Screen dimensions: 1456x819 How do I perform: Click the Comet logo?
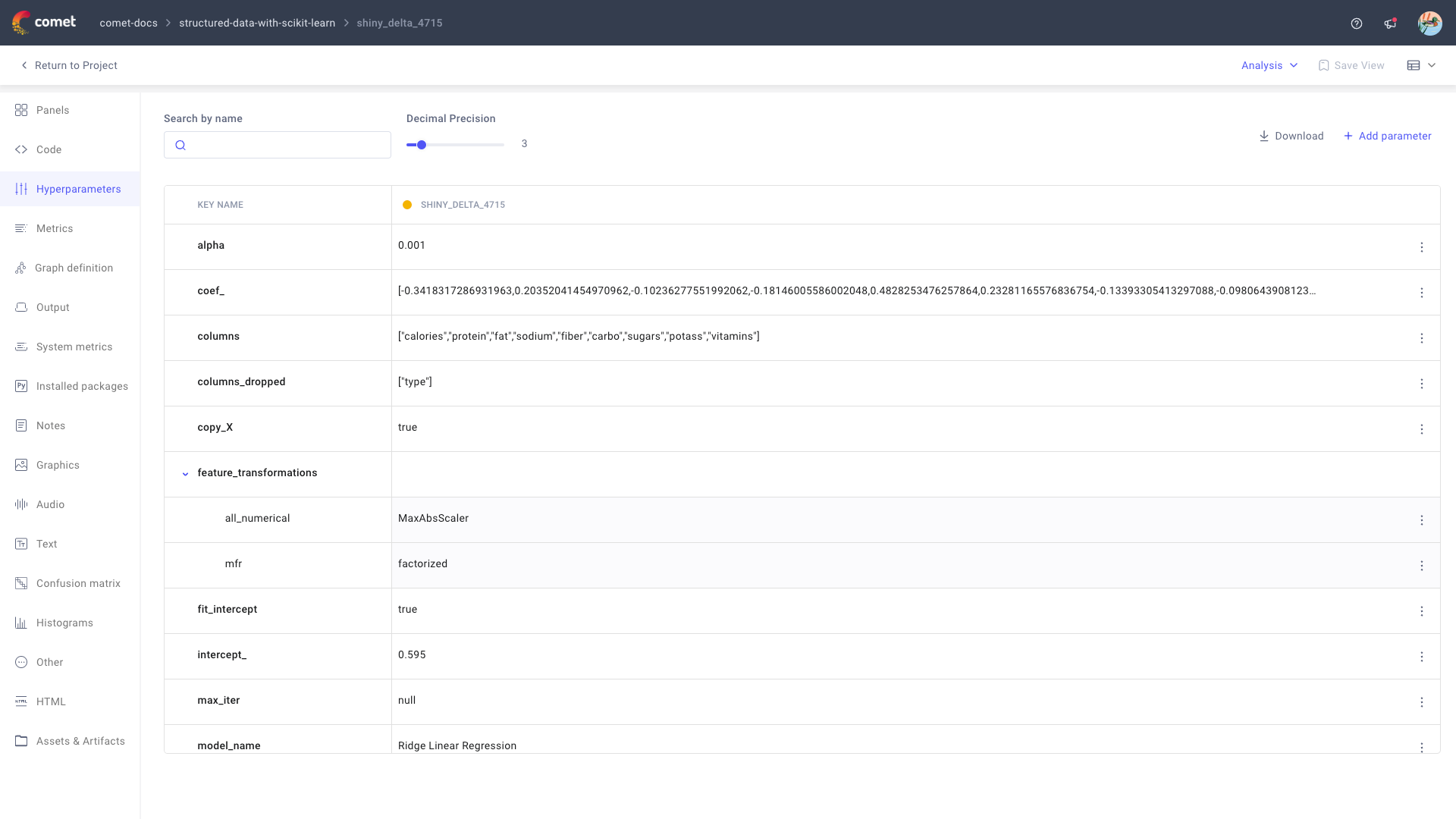[x=44, y=23]
